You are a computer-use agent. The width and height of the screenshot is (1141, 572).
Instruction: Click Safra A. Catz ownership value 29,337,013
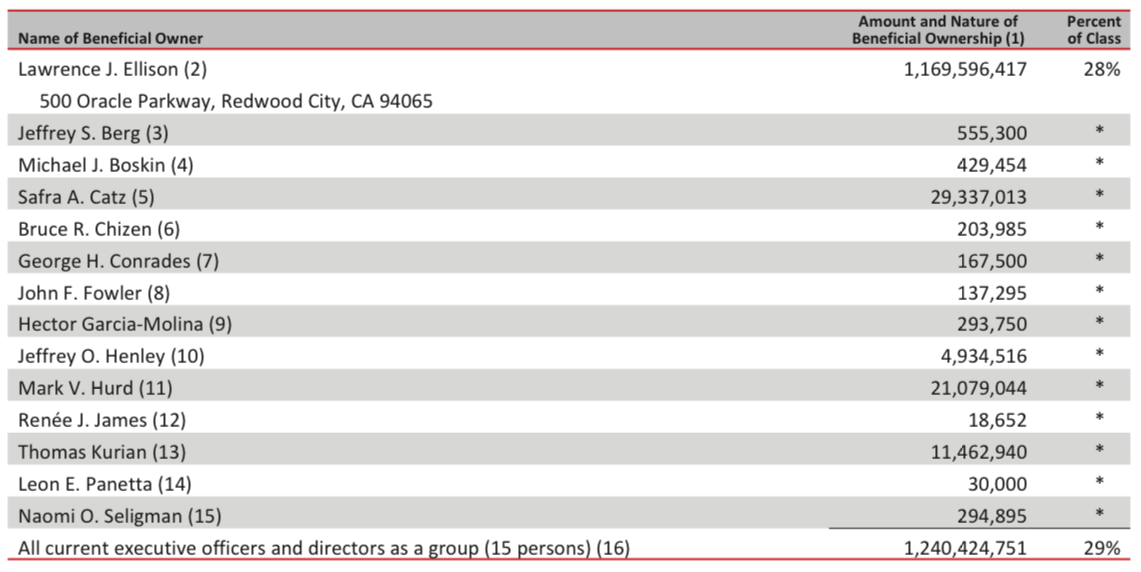(979, 197)
